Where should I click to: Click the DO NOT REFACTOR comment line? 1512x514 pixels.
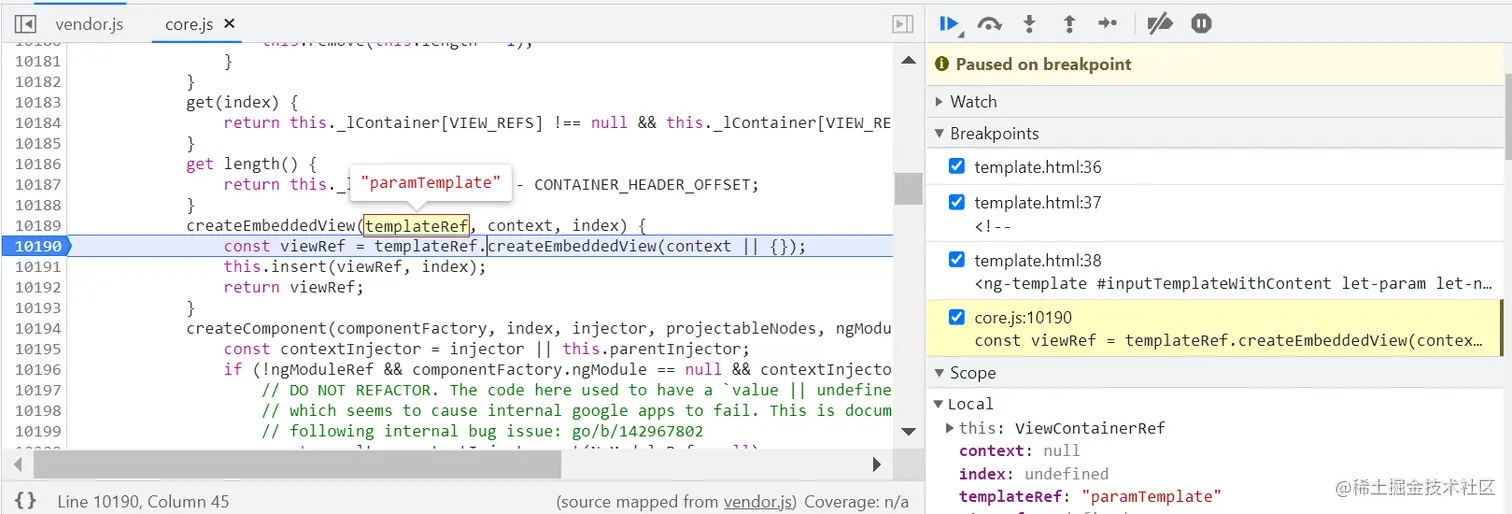[x=576, y=390]
